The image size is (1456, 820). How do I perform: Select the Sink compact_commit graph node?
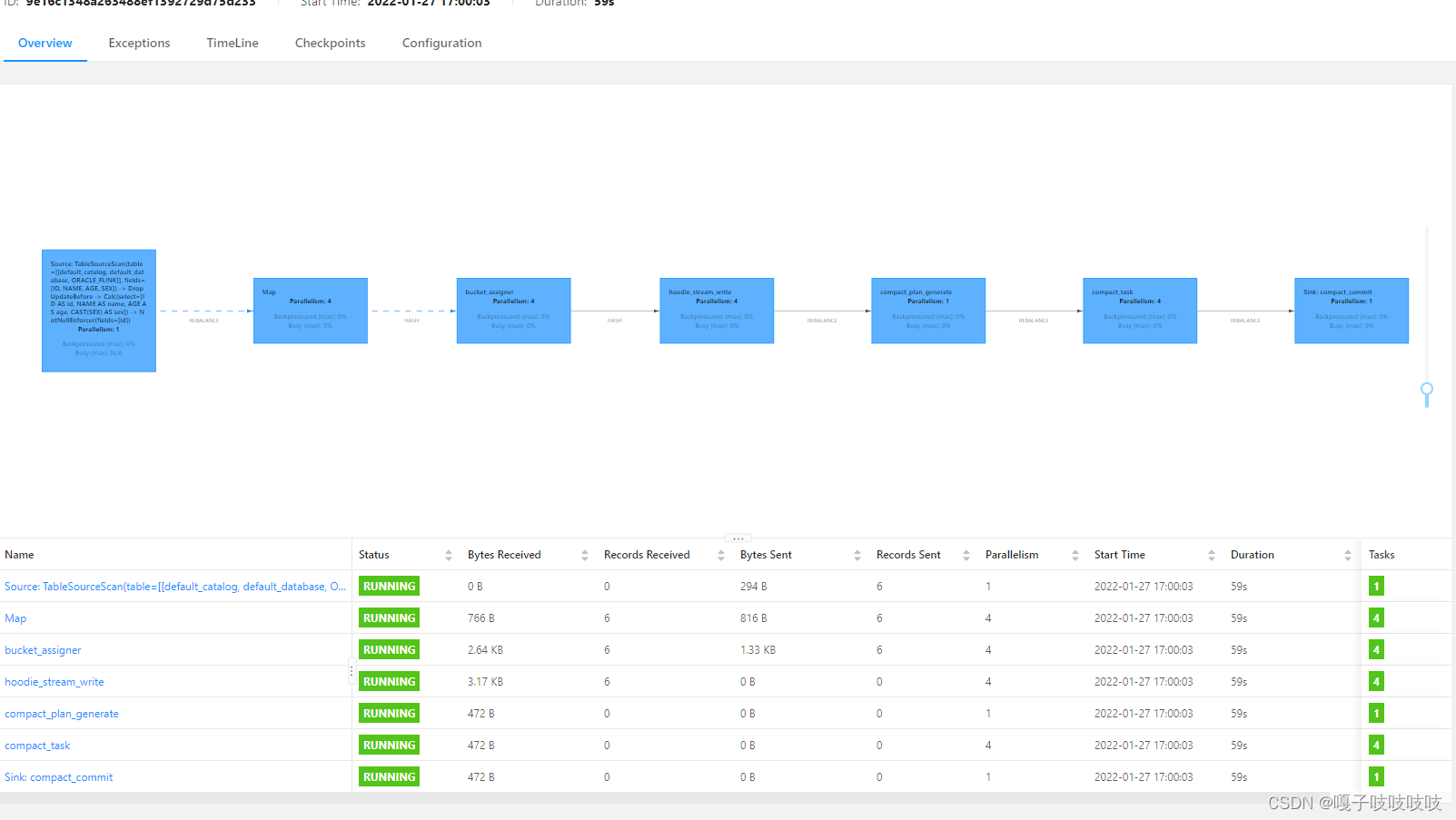[x=1352, y=311]
